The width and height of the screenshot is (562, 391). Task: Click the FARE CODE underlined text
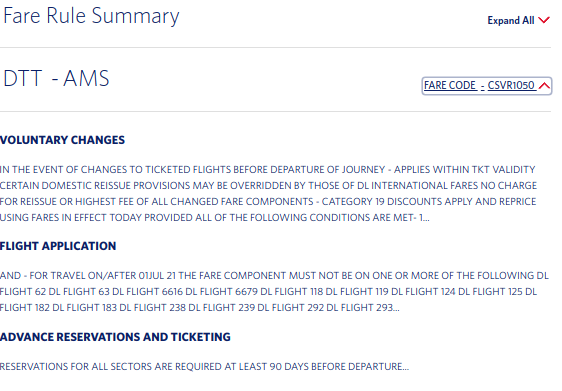pos(450,85)
